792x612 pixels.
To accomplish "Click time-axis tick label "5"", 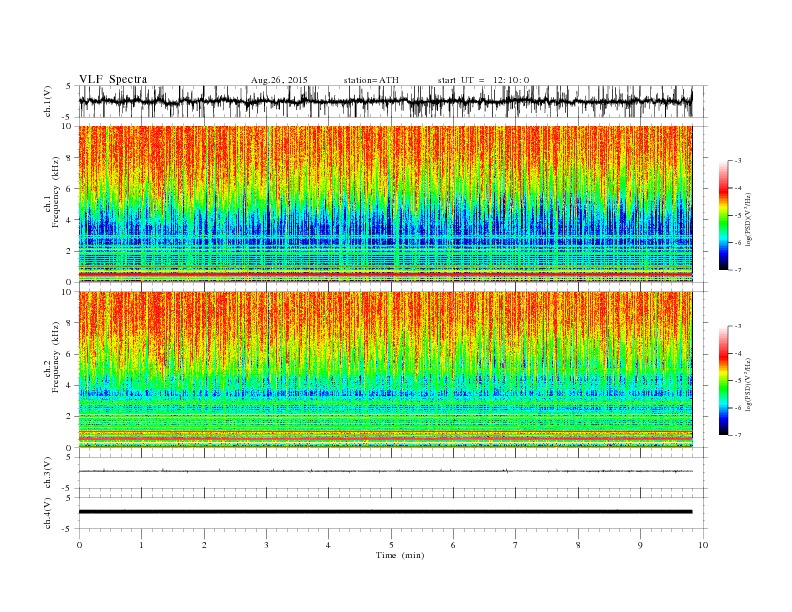I will [391, 545].
